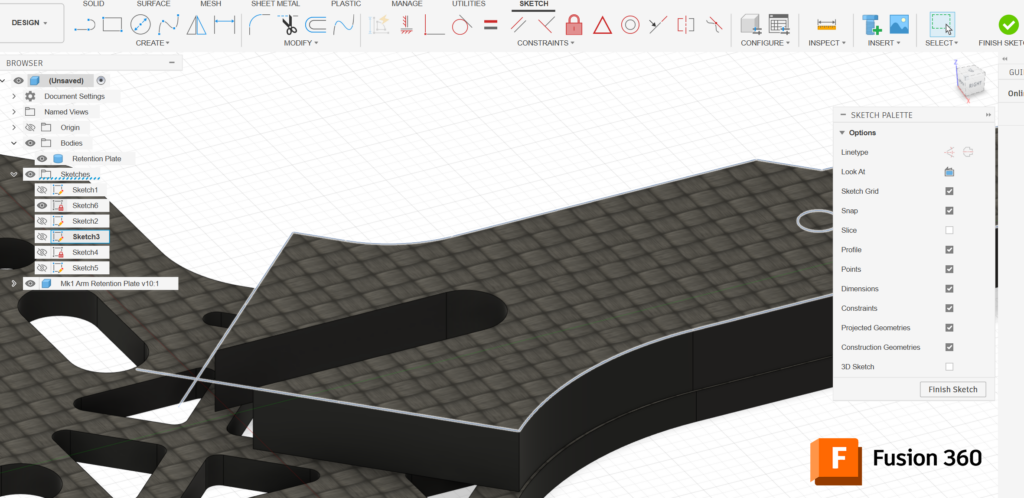Toggle the Construction Geometries checkbox

pos(950,347)
